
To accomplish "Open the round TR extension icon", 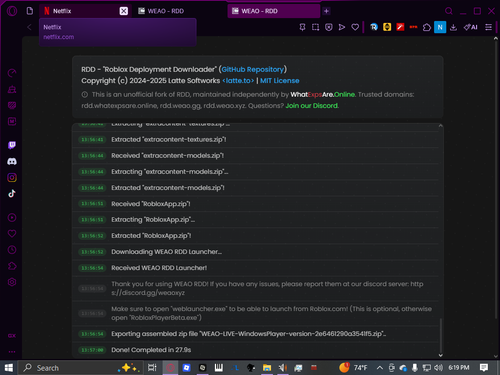I will [x=374, y=27].
